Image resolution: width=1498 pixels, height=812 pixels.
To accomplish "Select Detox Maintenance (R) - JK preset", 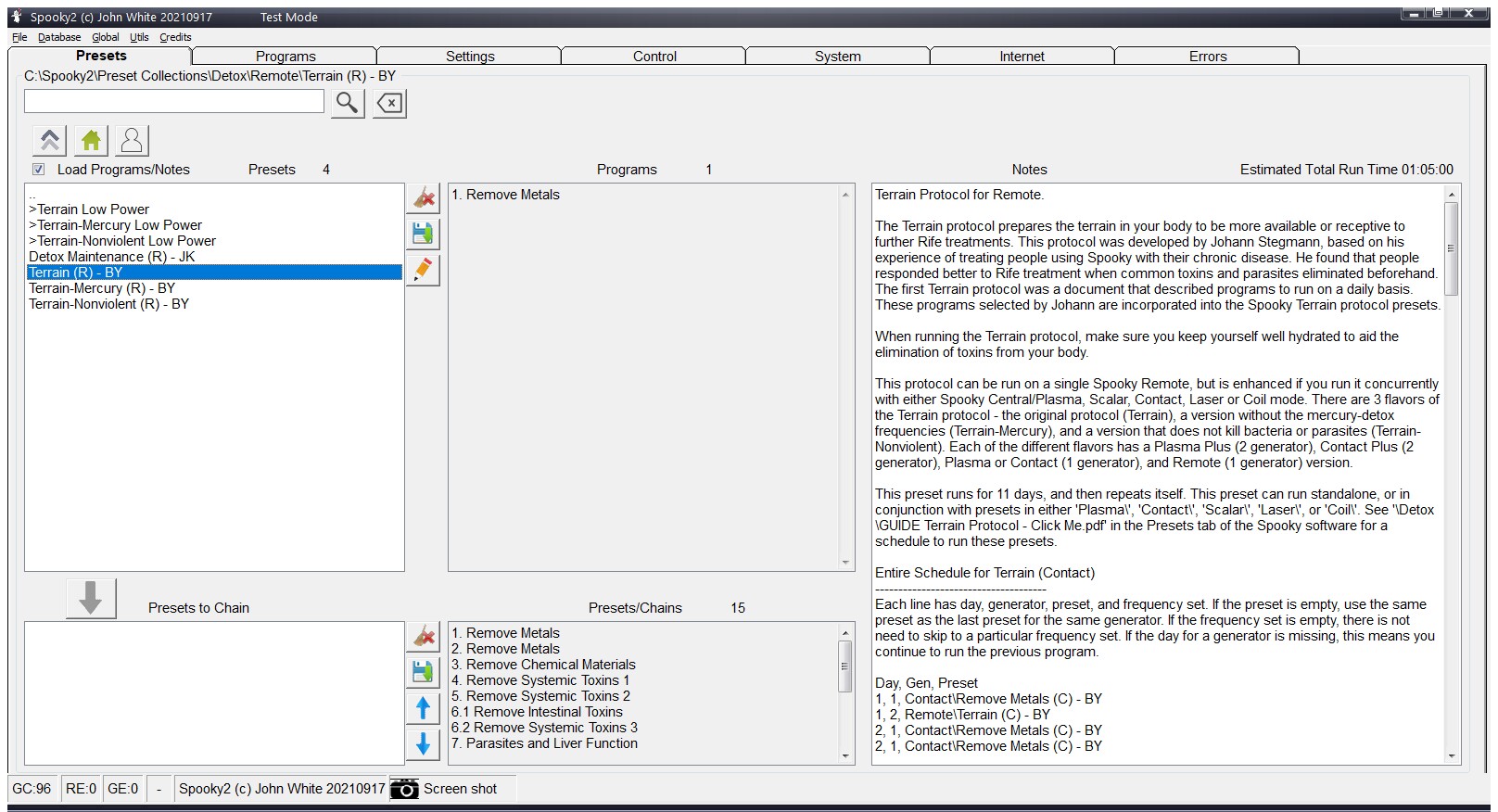I will 111,257.
